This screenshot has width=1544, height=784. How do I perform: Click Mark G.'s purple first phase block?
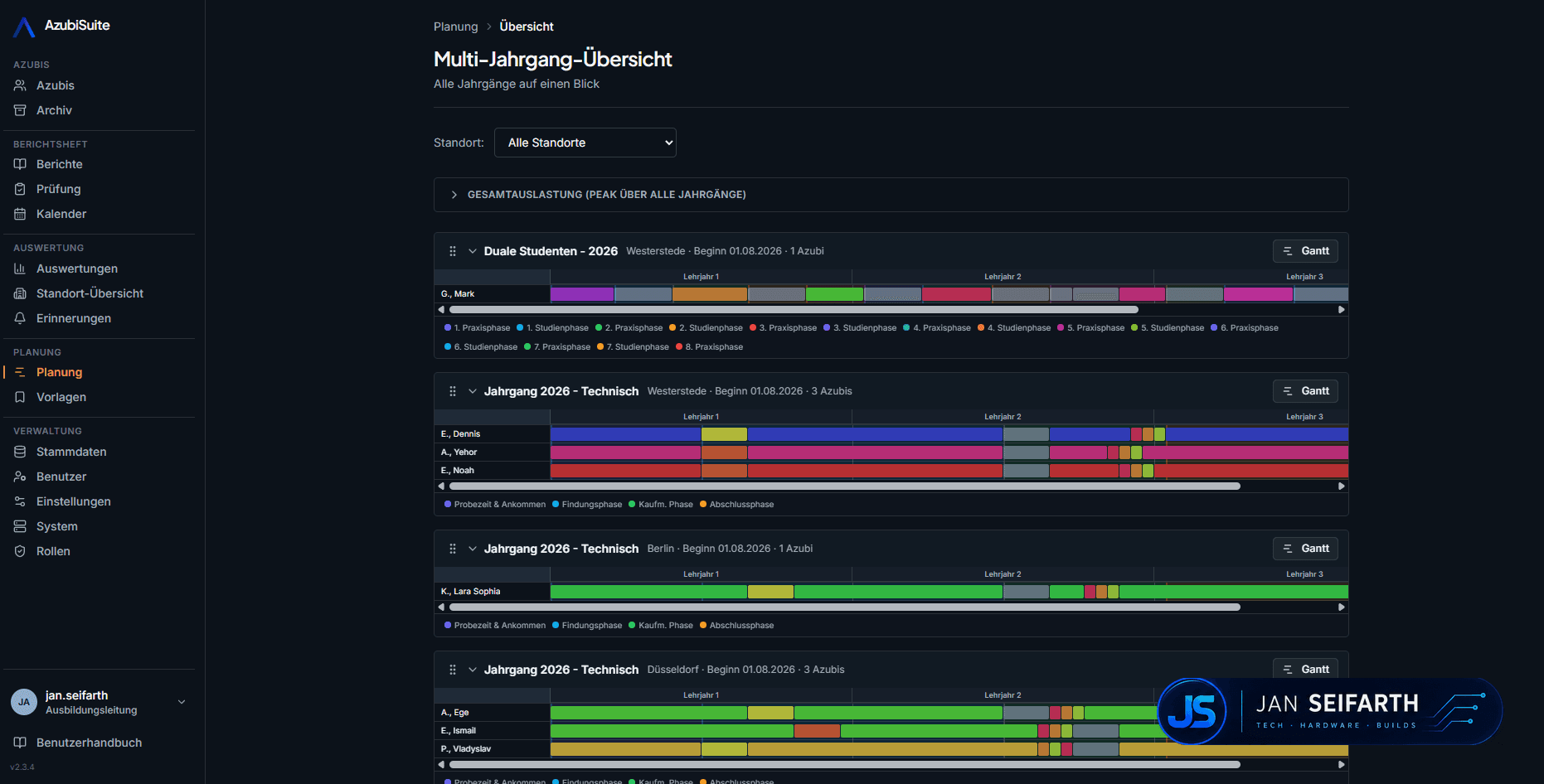point(582,294)
